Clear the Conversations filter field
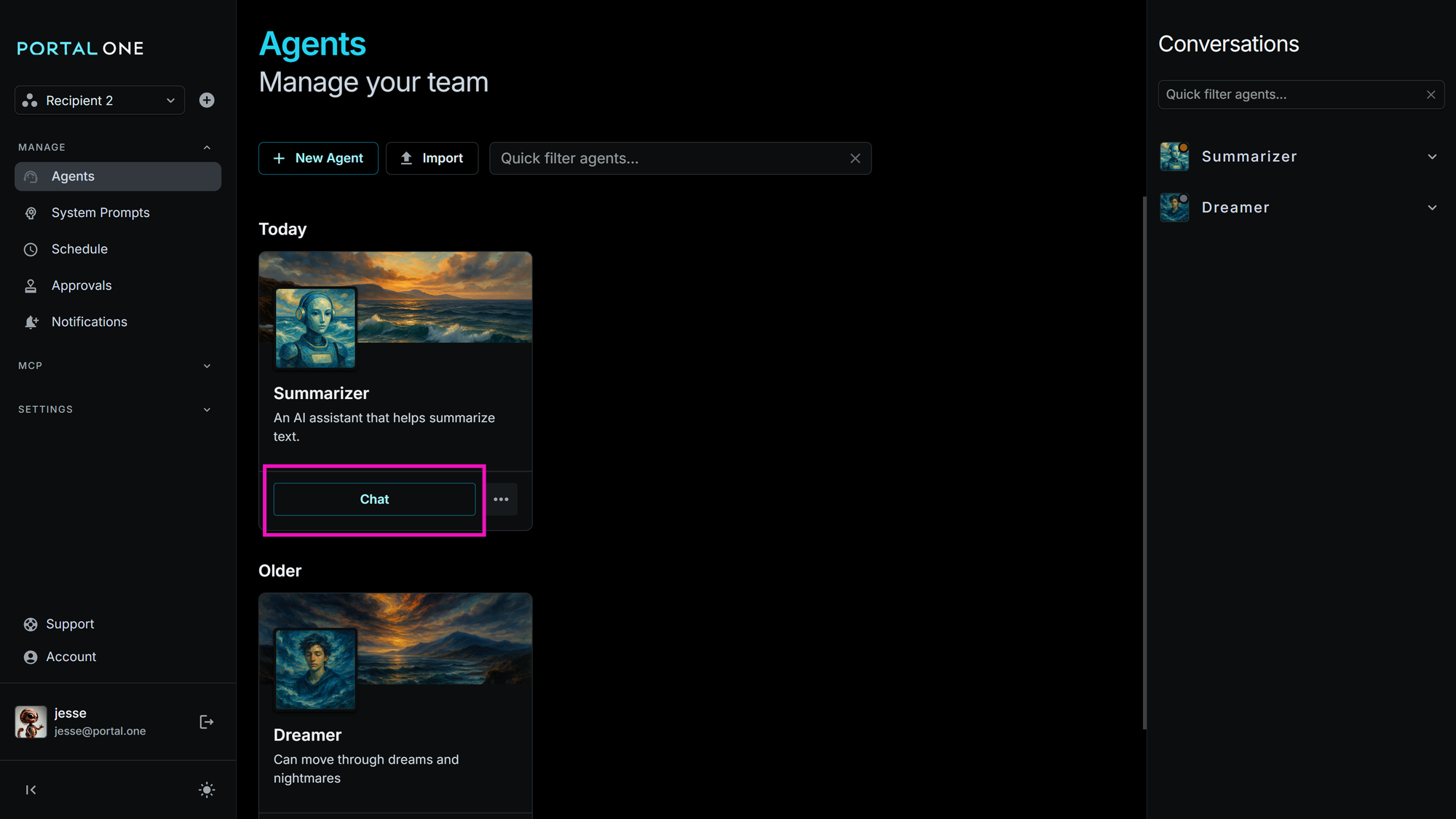 pos(1431,95)
